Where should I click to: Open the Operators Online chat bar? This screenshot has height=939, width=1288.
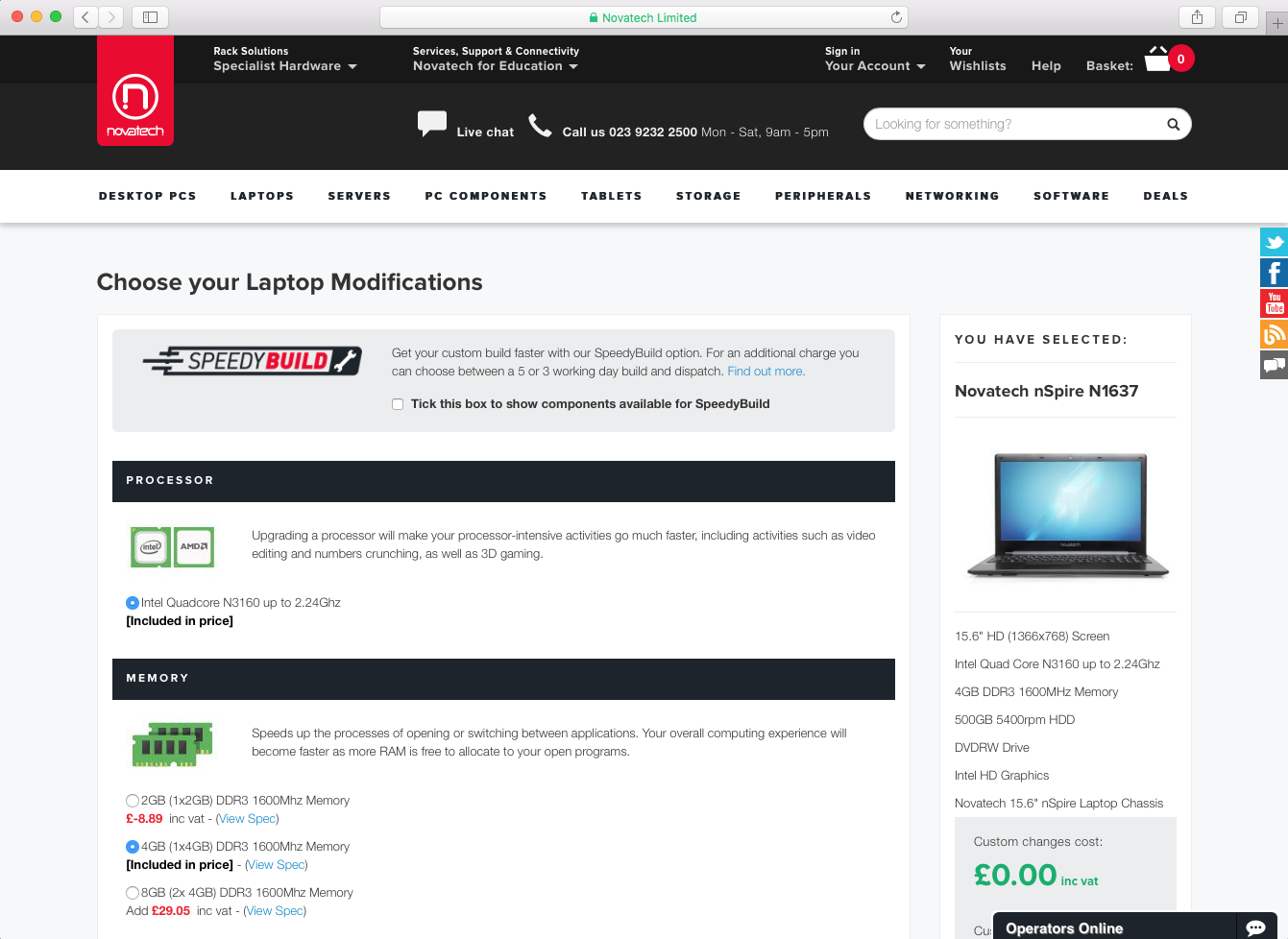(1134, 927)
